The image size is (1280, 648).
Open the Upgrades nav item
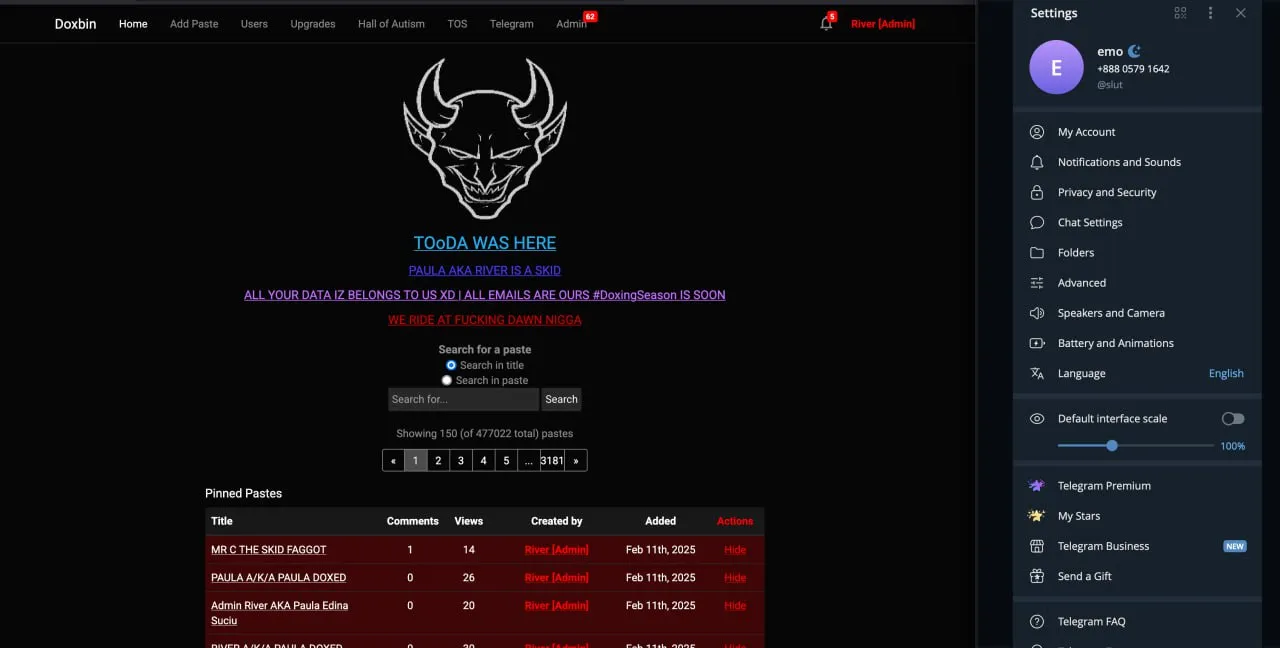tap(313, 24)
